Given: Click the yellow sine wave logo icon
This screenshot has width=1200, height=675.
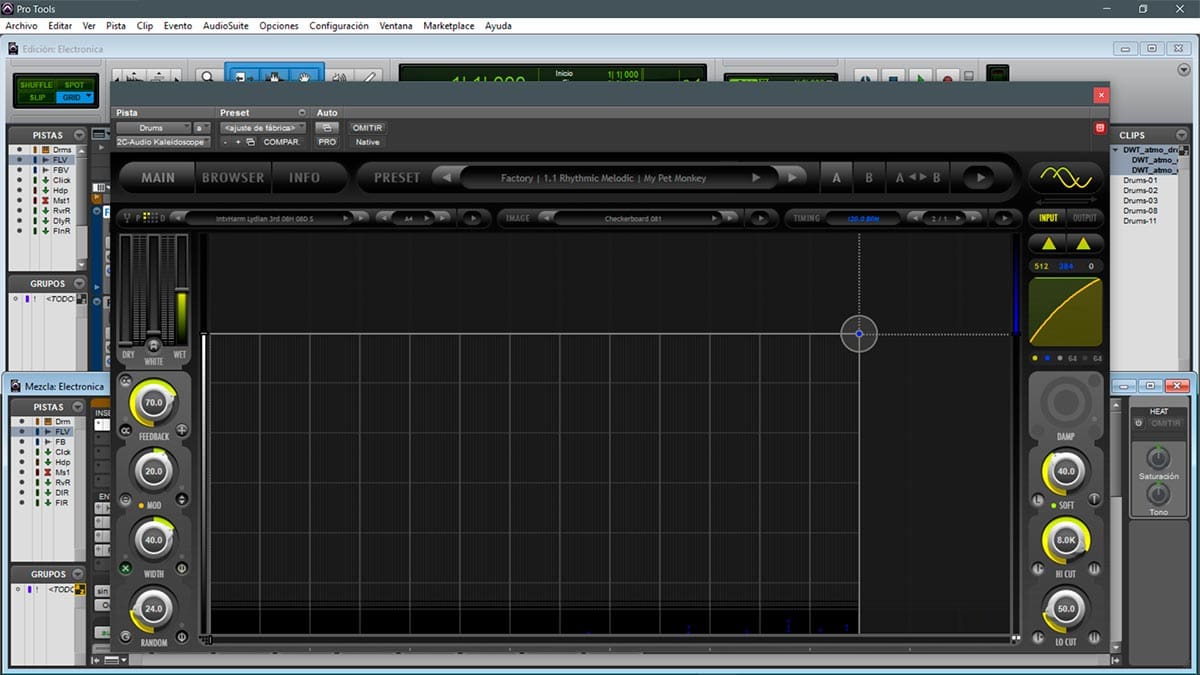Looking at the screenshot, I should pyautogui.click(x=1066, y=178).
